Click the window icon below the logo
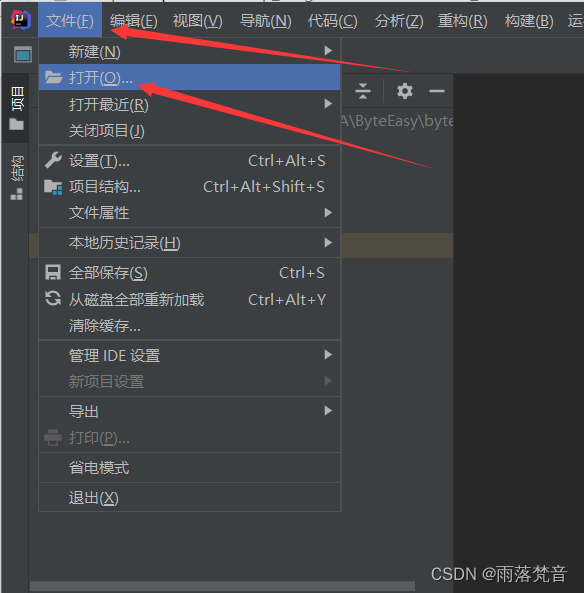 [23, 54]
